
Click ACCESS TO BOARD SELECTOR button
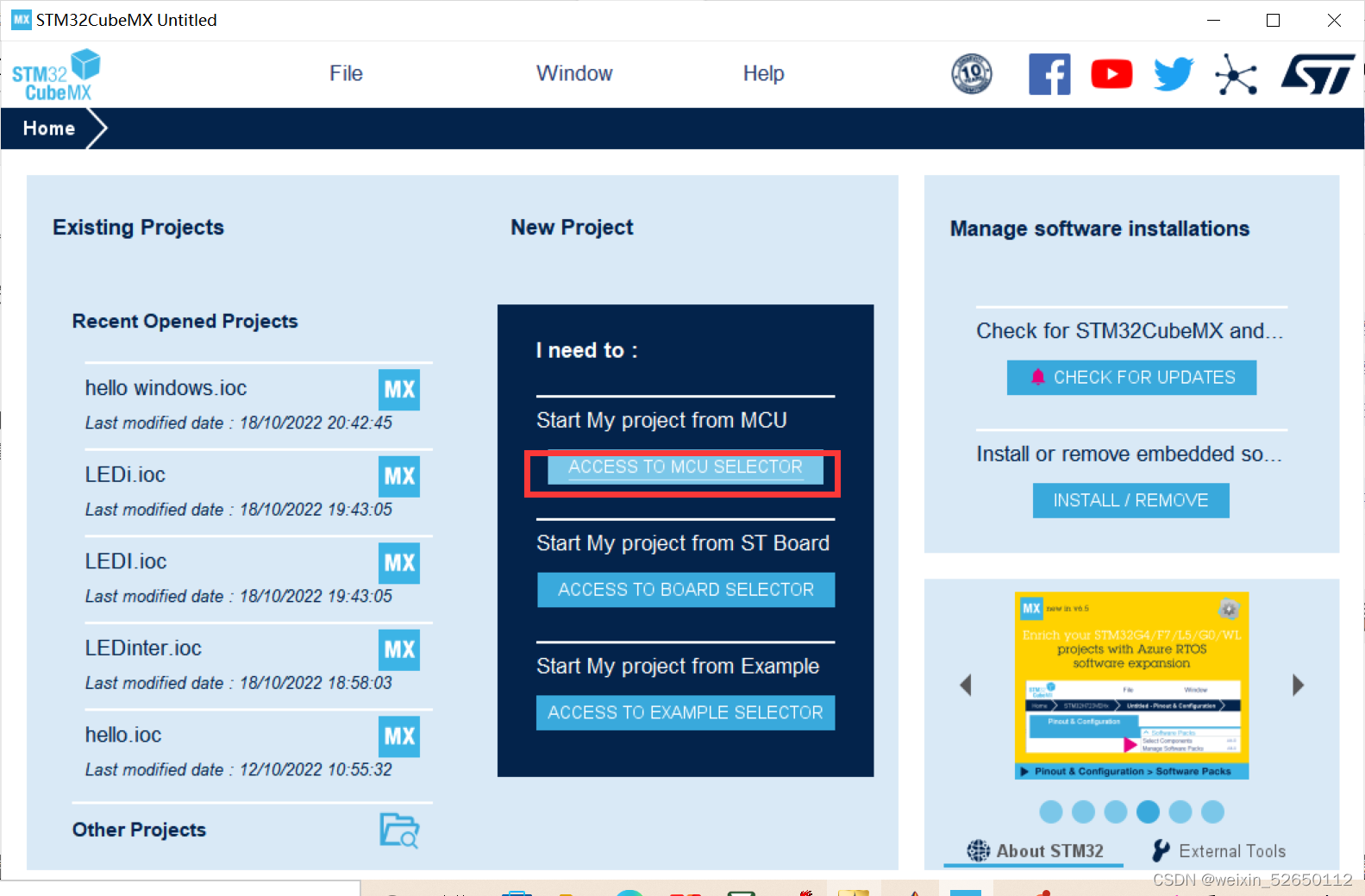pyautogui.click(x=686, y=590)
